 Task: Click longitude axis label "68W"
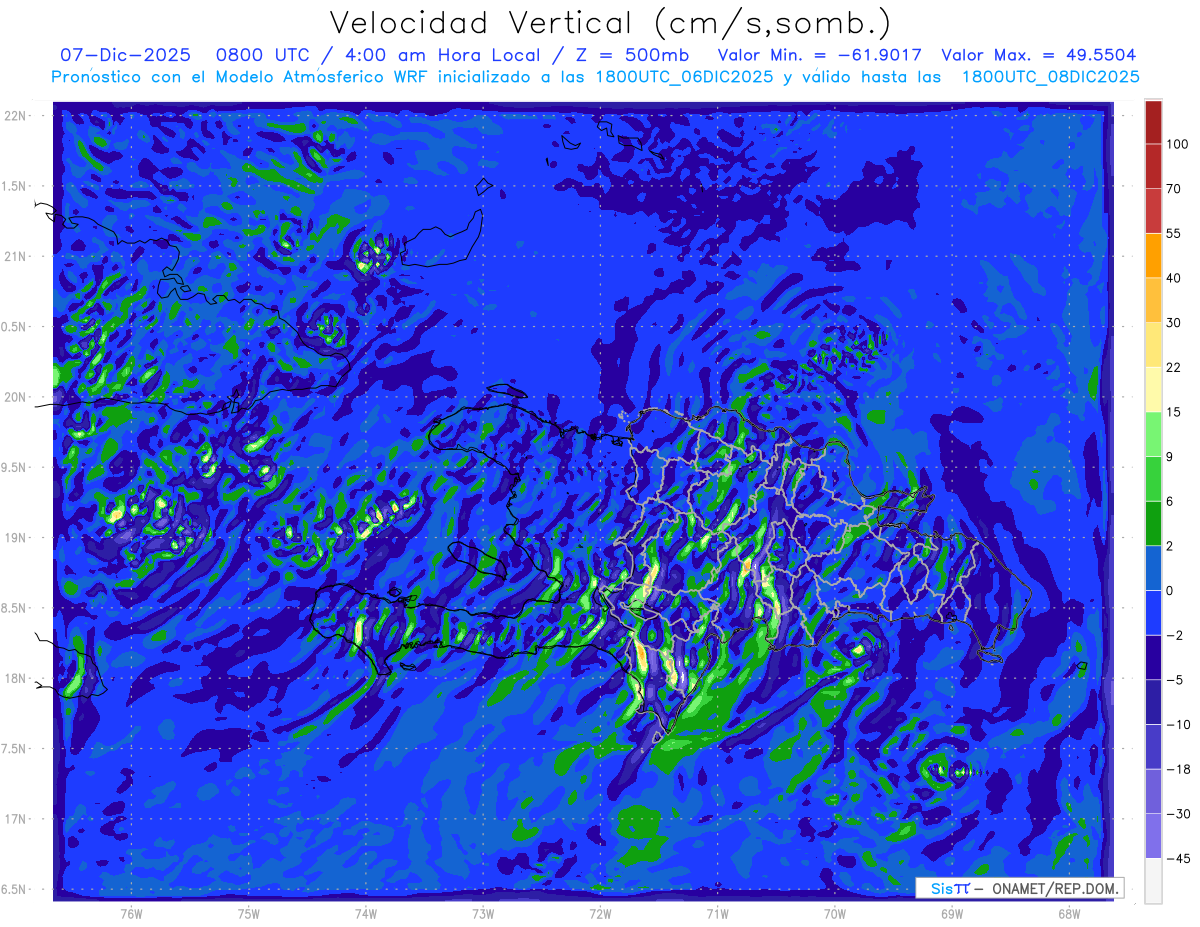click(1068, 913)
